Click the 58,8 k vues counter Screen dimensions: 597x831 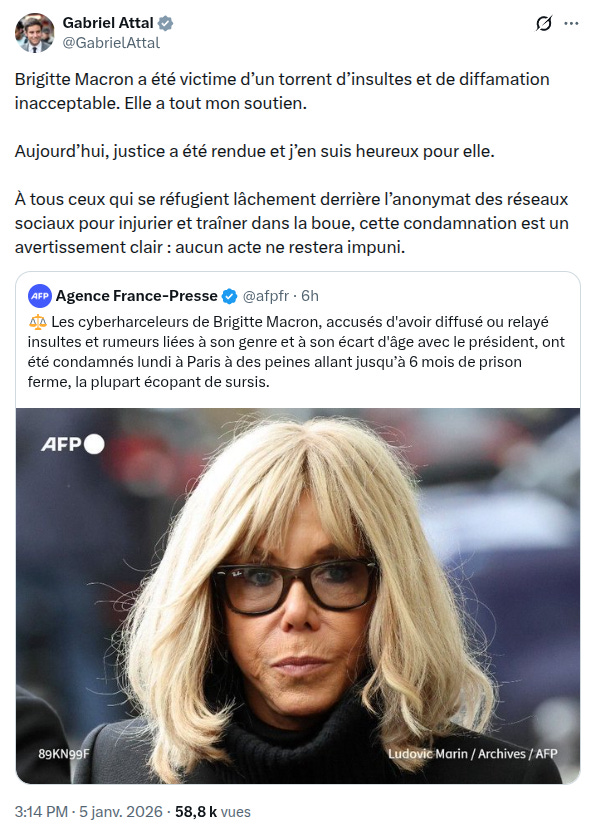pos(213,811)
